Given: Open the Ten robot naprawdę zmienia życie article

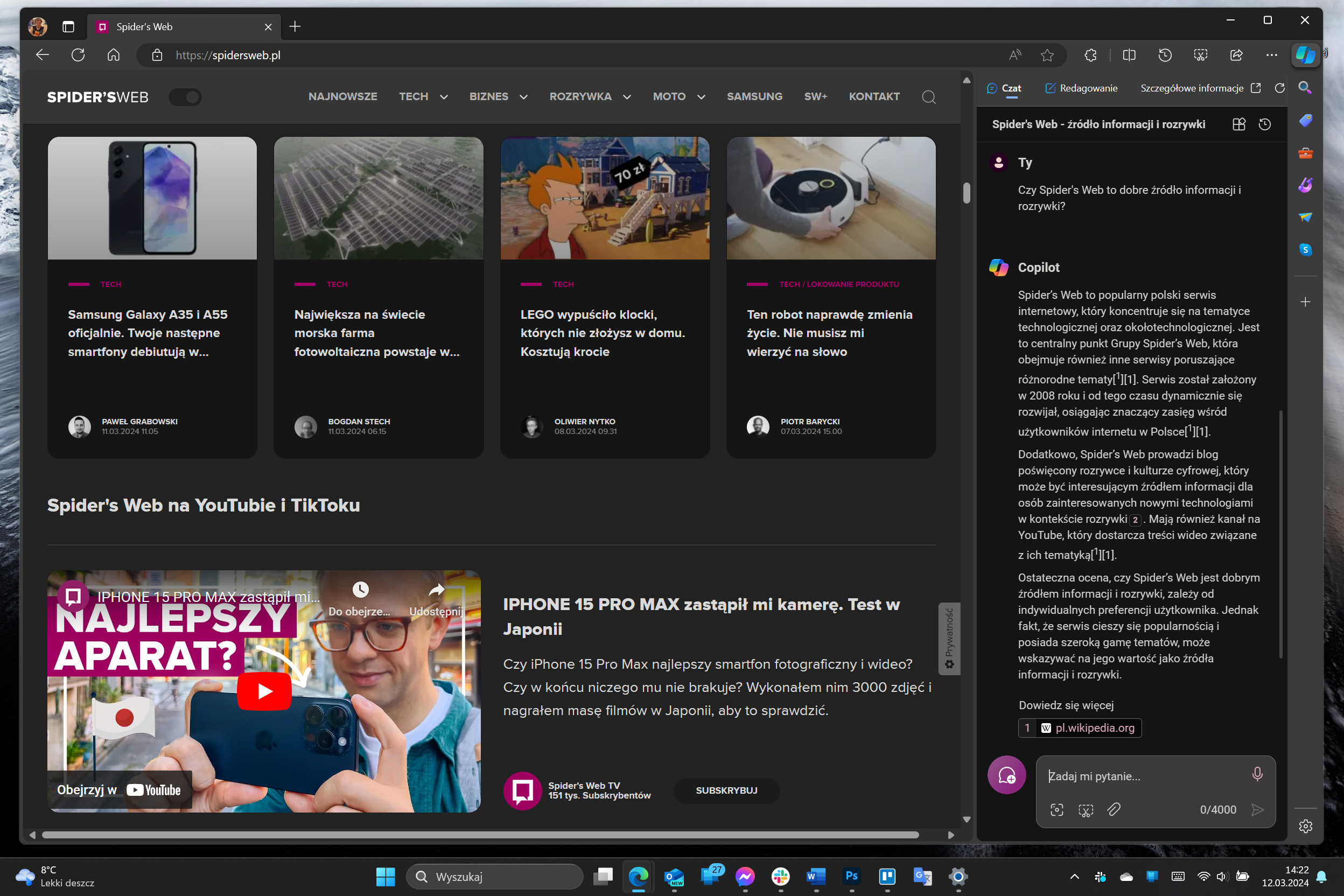Looking at the screenshot, I should [829, 333].
